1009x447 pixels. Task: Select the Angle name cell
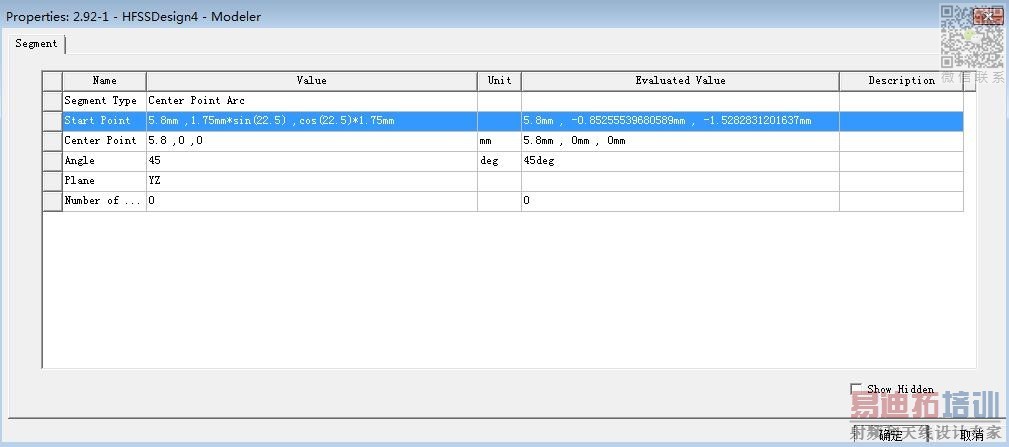[104, 161]
